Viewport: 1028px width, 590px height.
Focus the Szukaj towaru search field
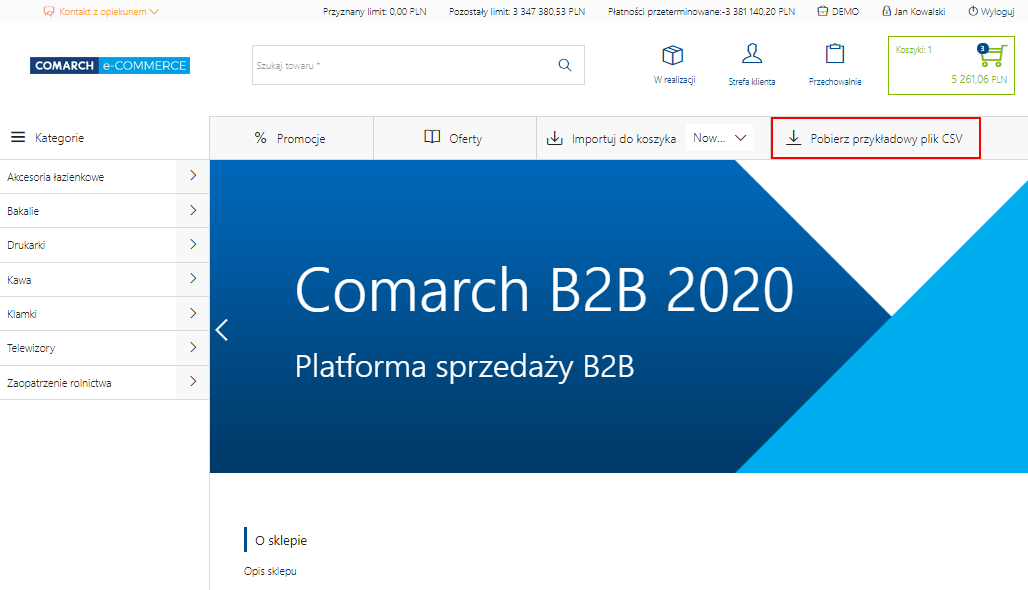point(418,65)
